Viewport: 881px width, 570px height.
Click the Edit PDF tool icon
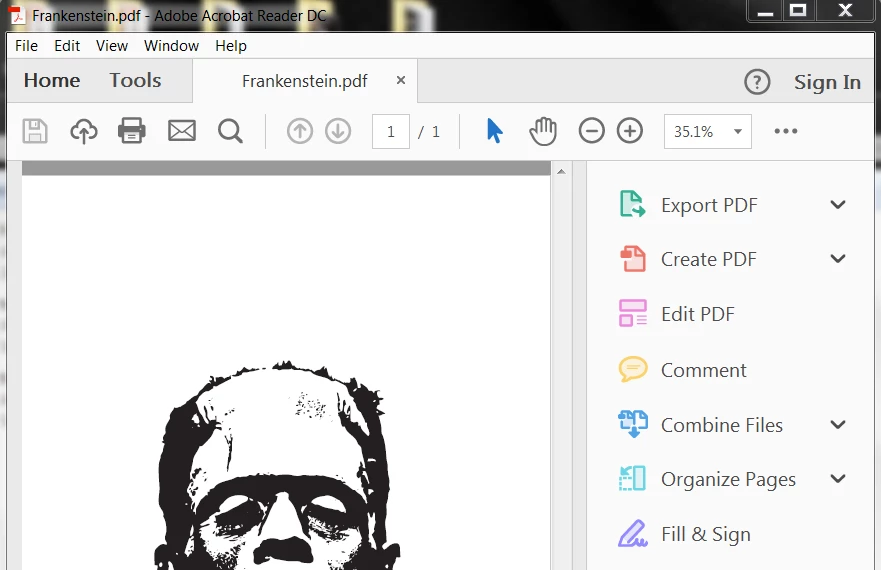tap(633, 313)
